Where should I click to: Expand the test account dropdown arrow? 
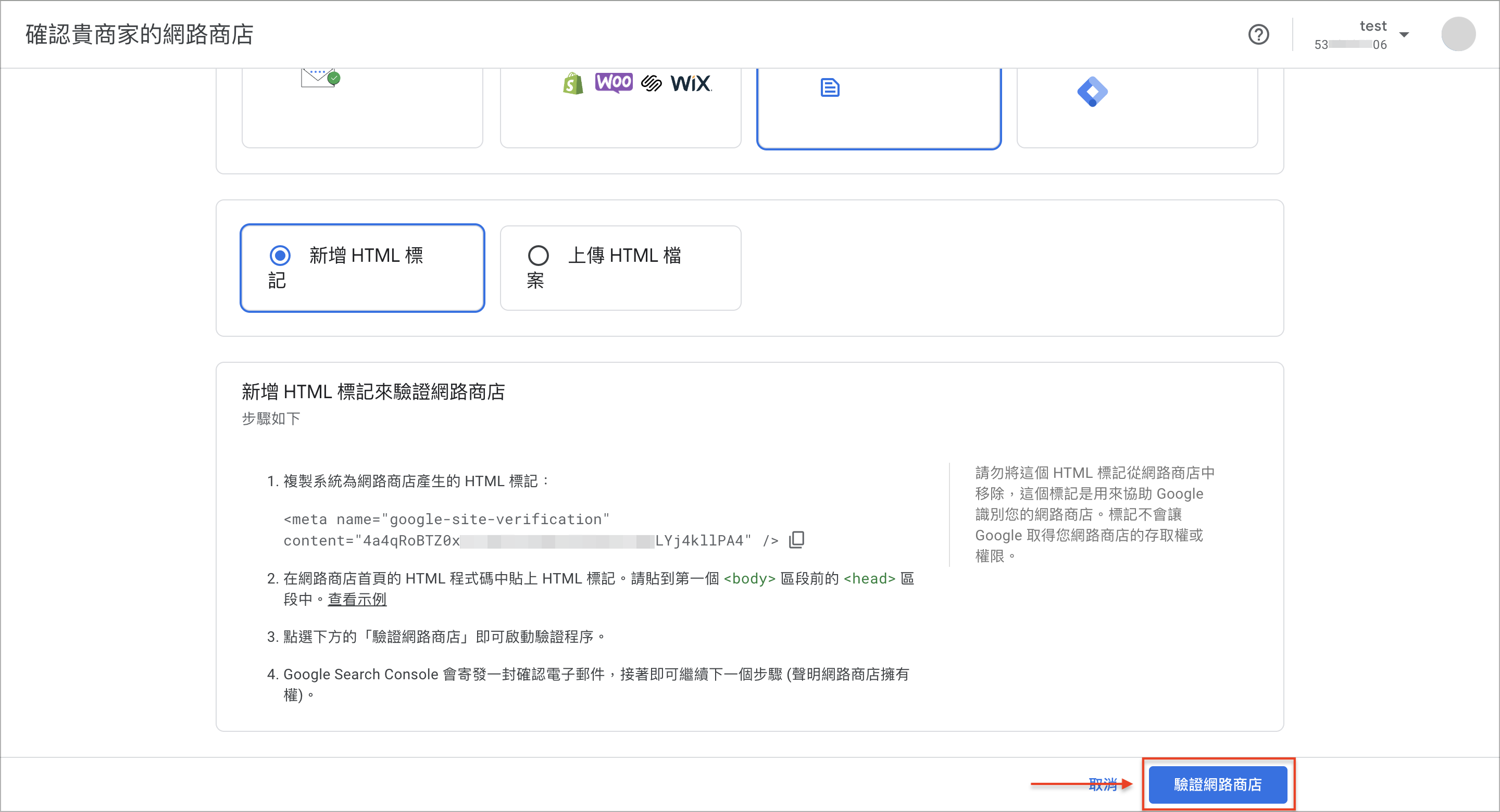pos(1404,35)
